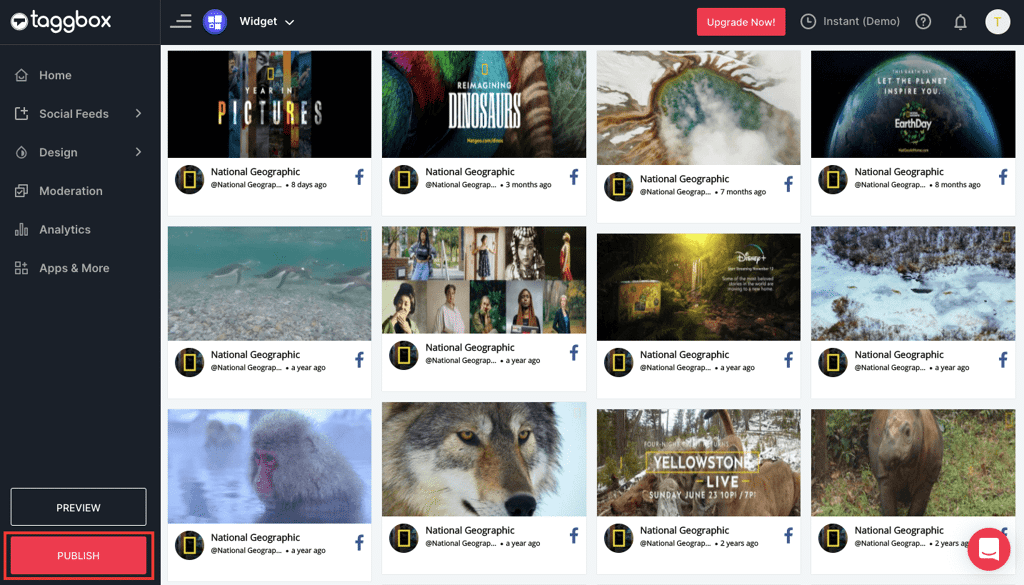Click the Facebook icon on the wolf post
1024x585 pixels.
pos(573,535)
